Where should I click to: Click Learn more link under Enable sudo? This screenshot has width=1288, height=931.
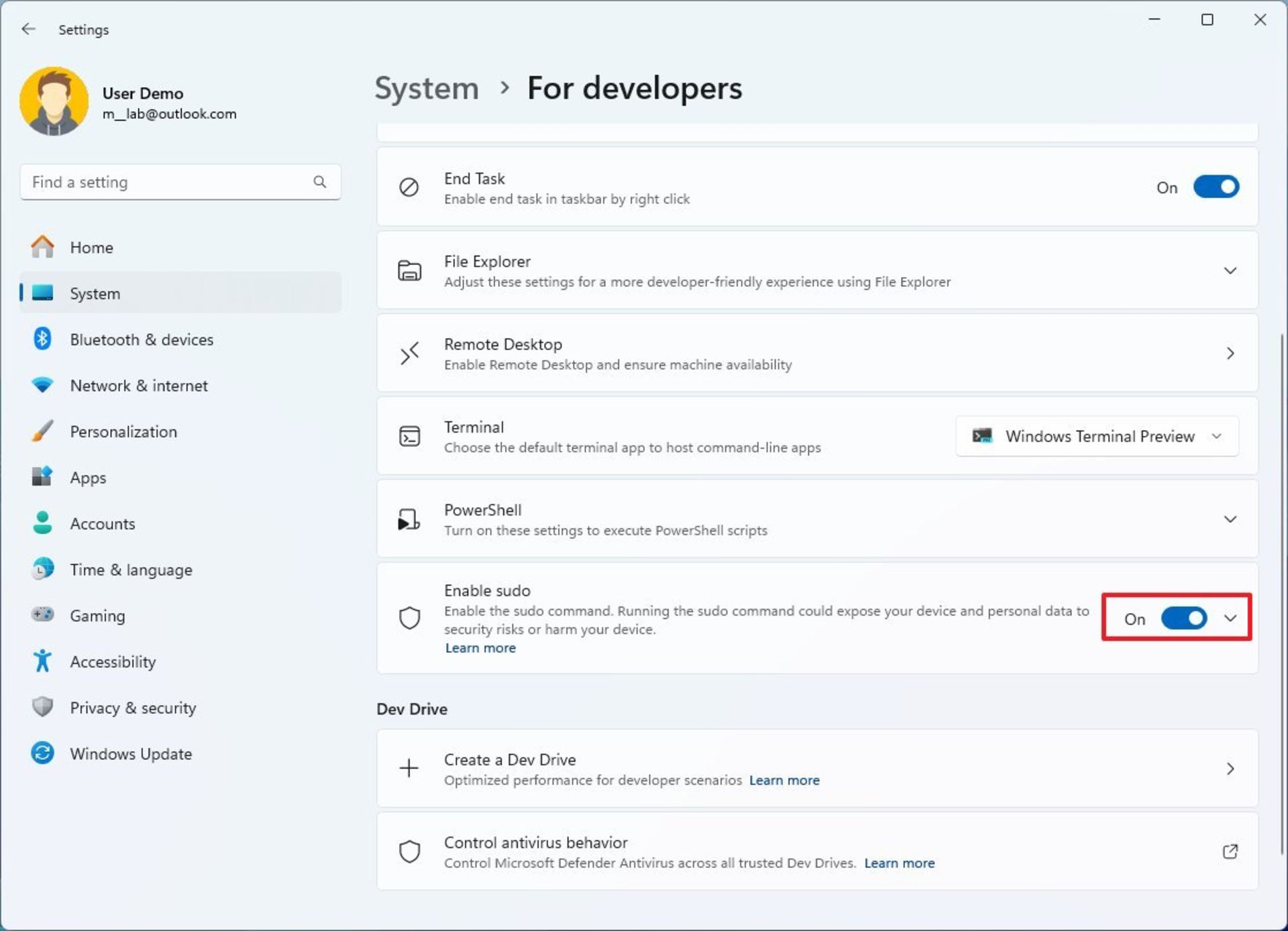(x=481, y=647)
